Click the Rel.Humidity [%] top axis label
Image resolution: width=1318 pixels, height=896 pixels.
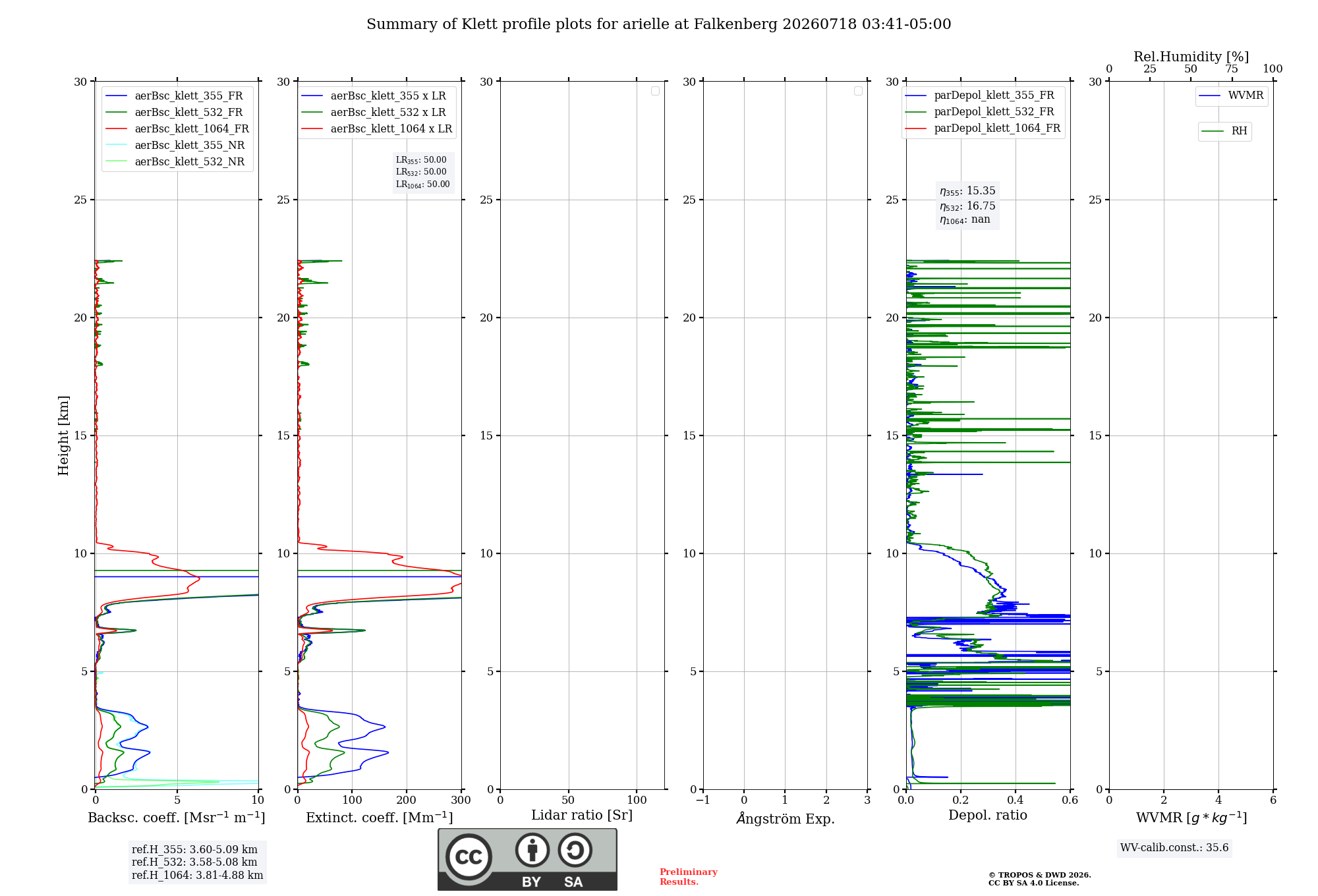(1191, 57)
